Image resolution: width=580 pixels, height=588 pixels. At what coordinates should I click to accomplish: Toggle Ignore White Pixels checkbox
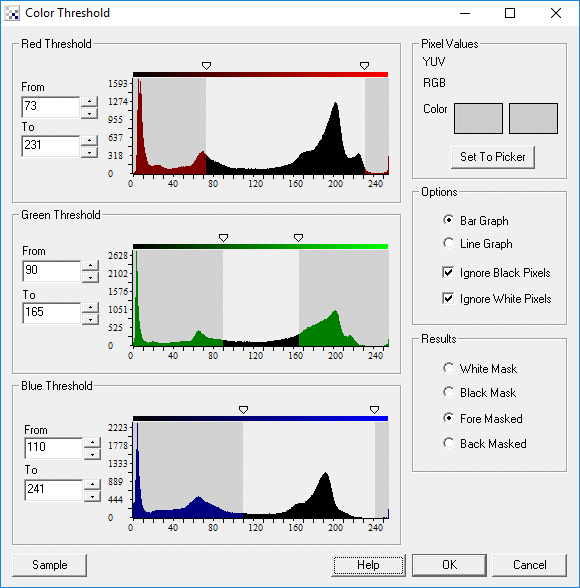tap(448, 298)
